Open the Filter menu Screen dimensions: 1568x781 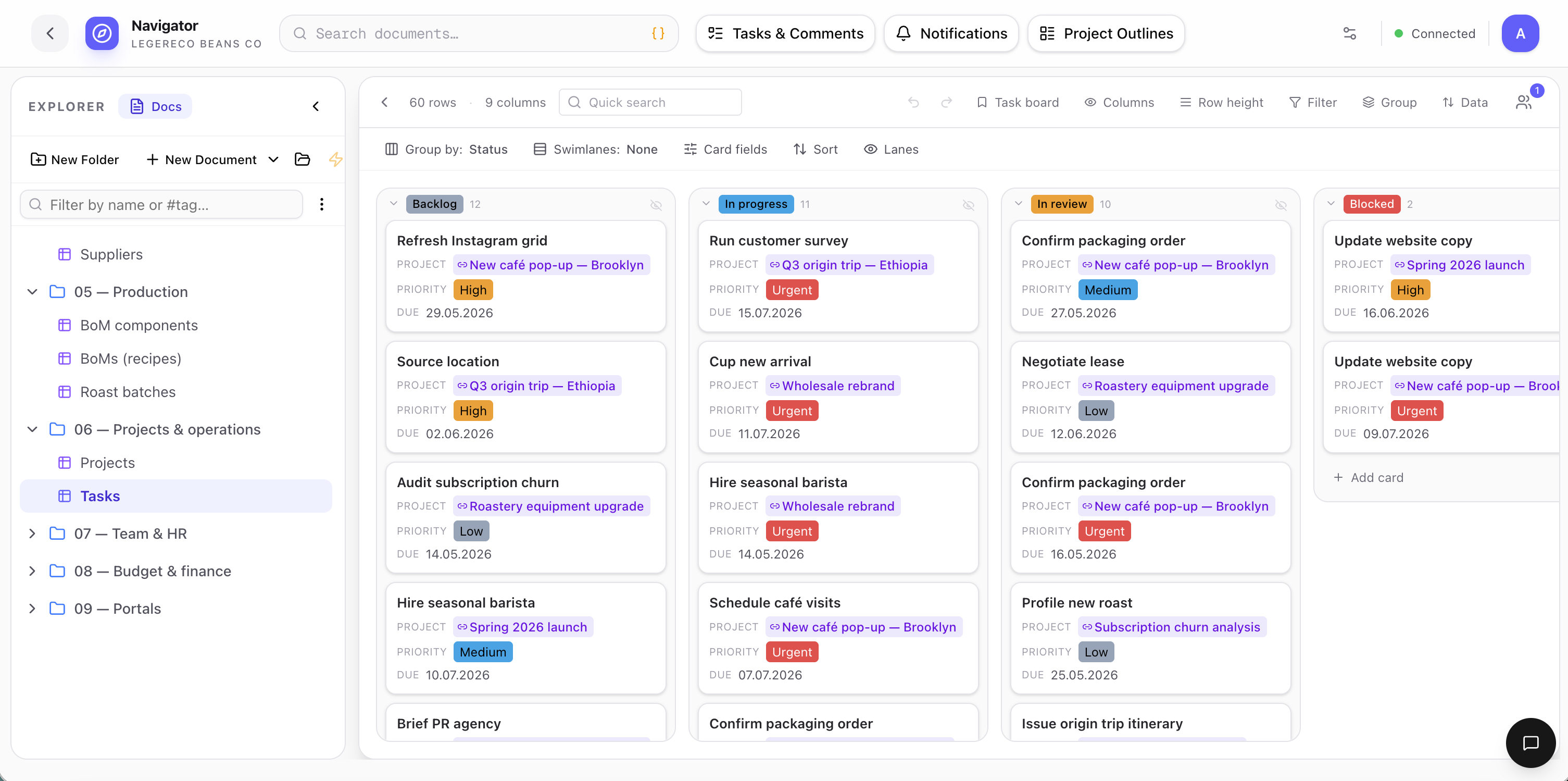1313,102
